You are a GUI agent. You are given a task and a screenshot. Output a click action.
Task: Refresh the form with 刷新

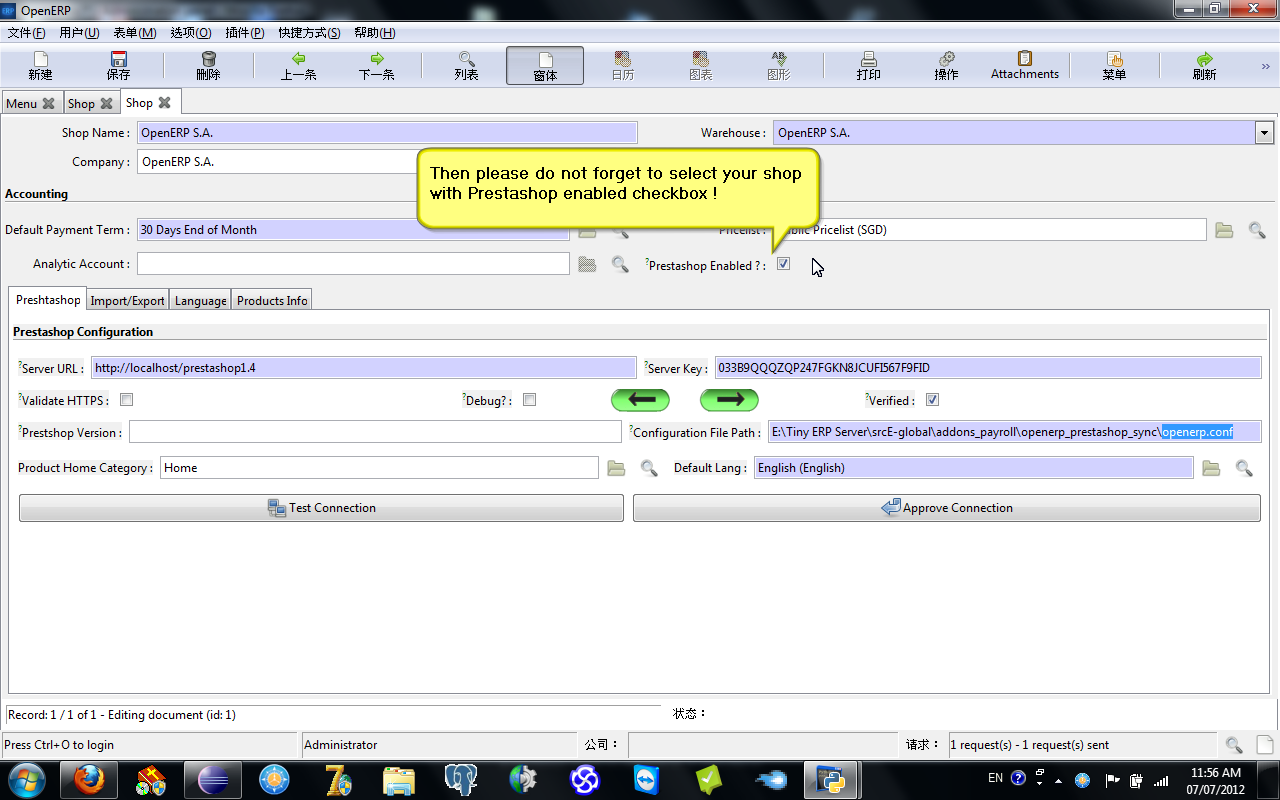pyautogui.click(x=1204, y=66)
